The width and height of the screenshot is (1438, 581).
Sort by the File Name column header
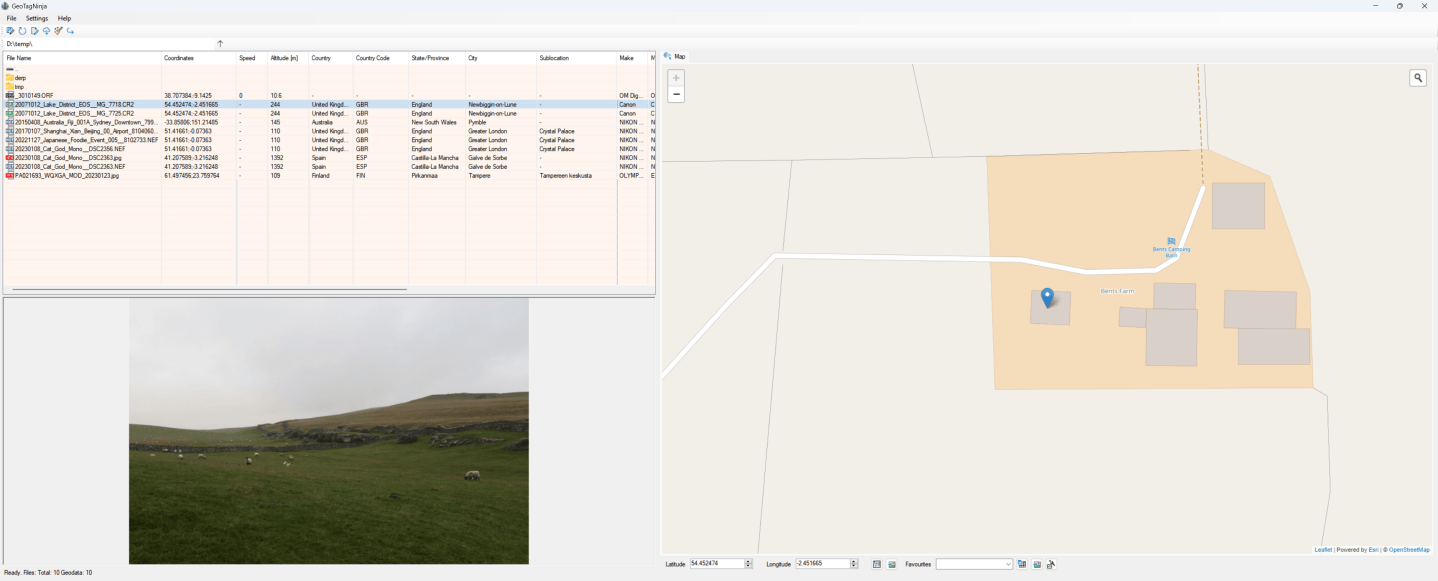pyautogui.click(x=82, y=58)
